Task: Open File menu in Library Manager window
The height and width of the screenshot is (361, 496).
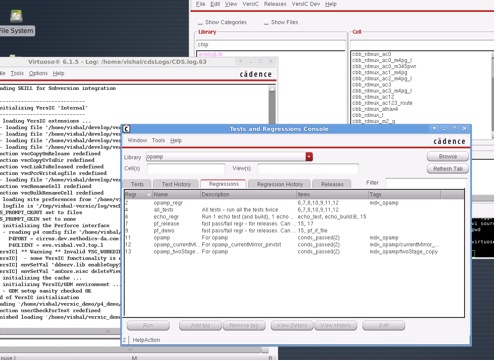Action: [x=200, y=4]
